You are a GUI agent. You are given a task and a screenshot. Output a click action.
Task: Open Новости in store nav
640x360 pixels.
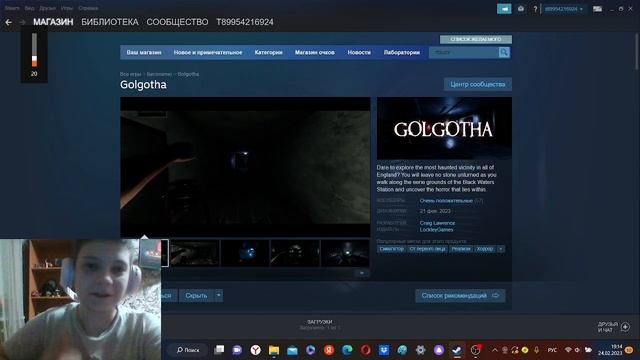[x=359, y=52]
